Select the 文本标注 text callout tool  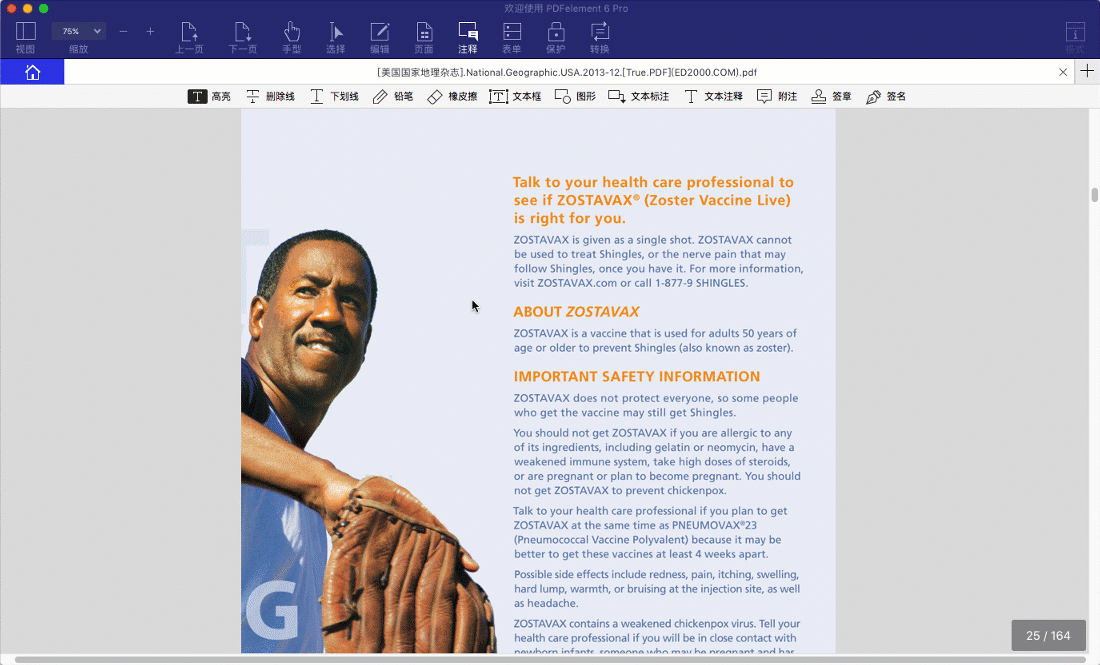point(638,96)
